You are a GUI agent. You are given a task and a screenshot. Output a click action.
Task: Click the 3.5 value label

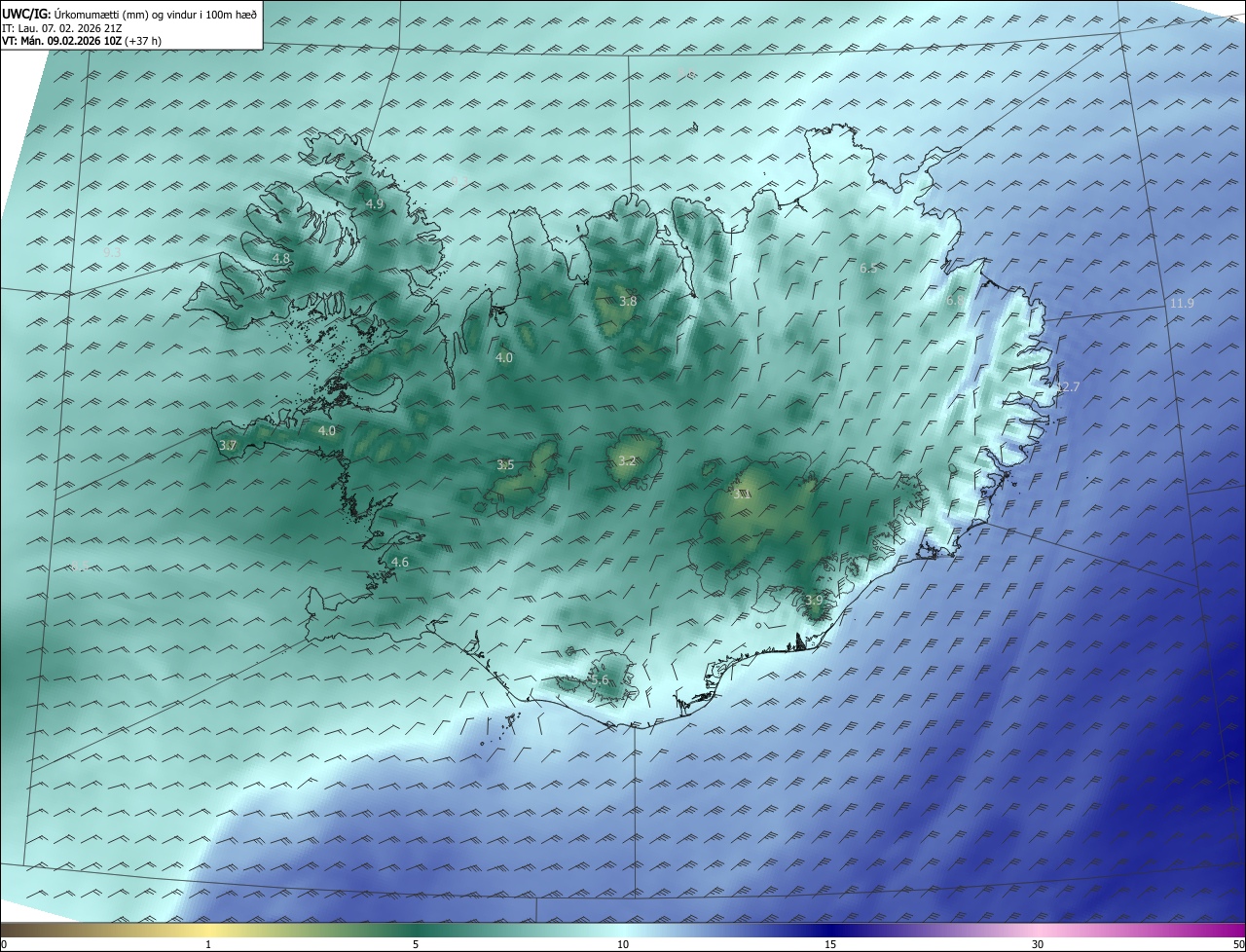click(x=505, y=465)
